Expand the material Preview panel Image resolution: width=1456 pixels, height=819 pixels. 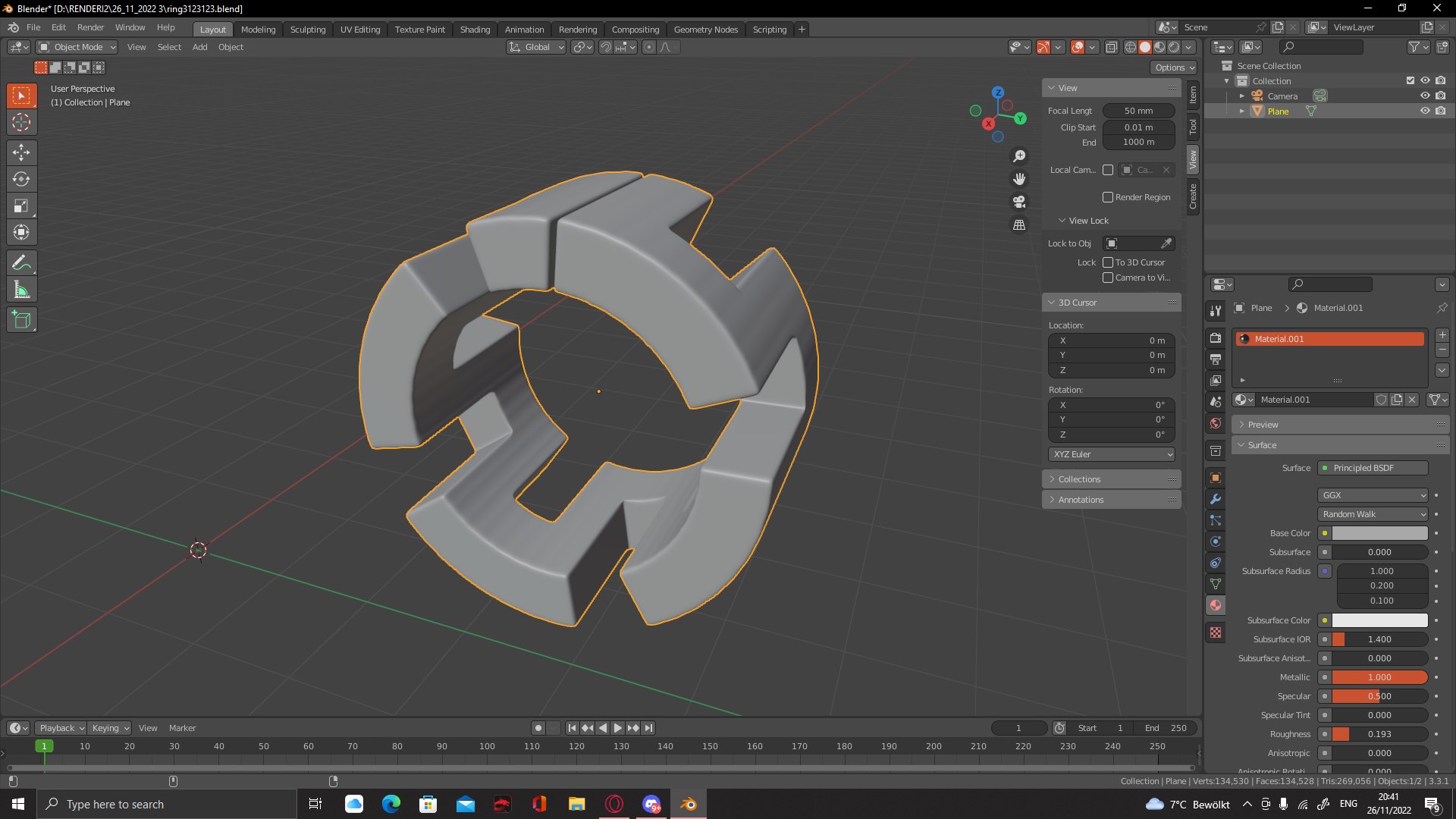pyautogui.click(x=1341, y=425)
